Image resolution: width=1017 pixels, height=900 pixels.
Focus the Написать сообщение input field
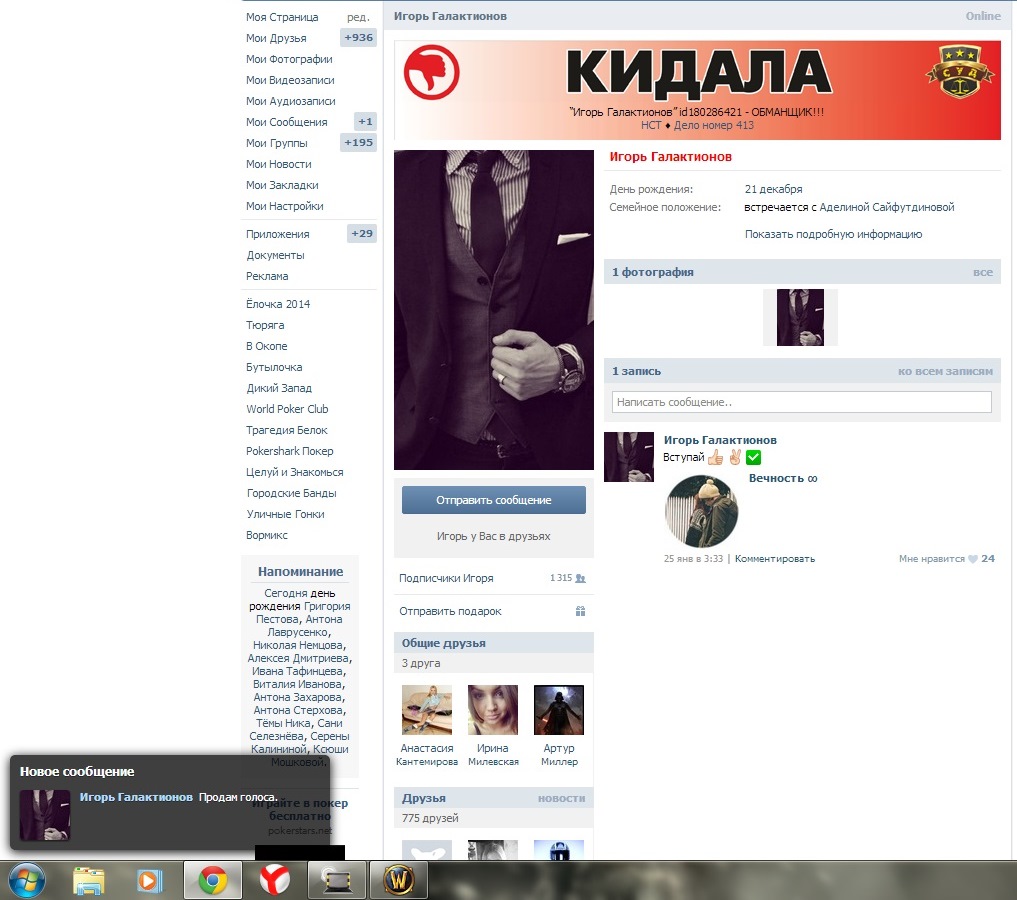tap(802, 402)
